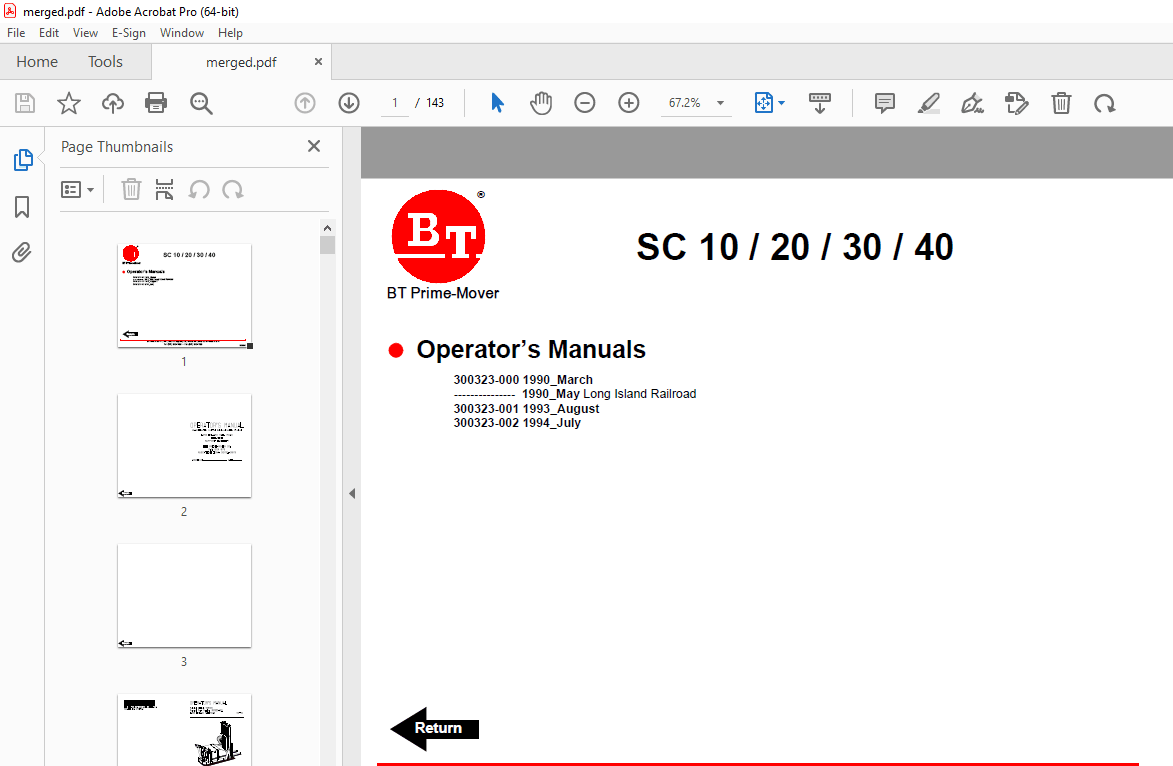Image resolution: width=1173 pixels, height=766 pixels.
Task: Delete current page using the trash icon
Action: [1061, 102]
